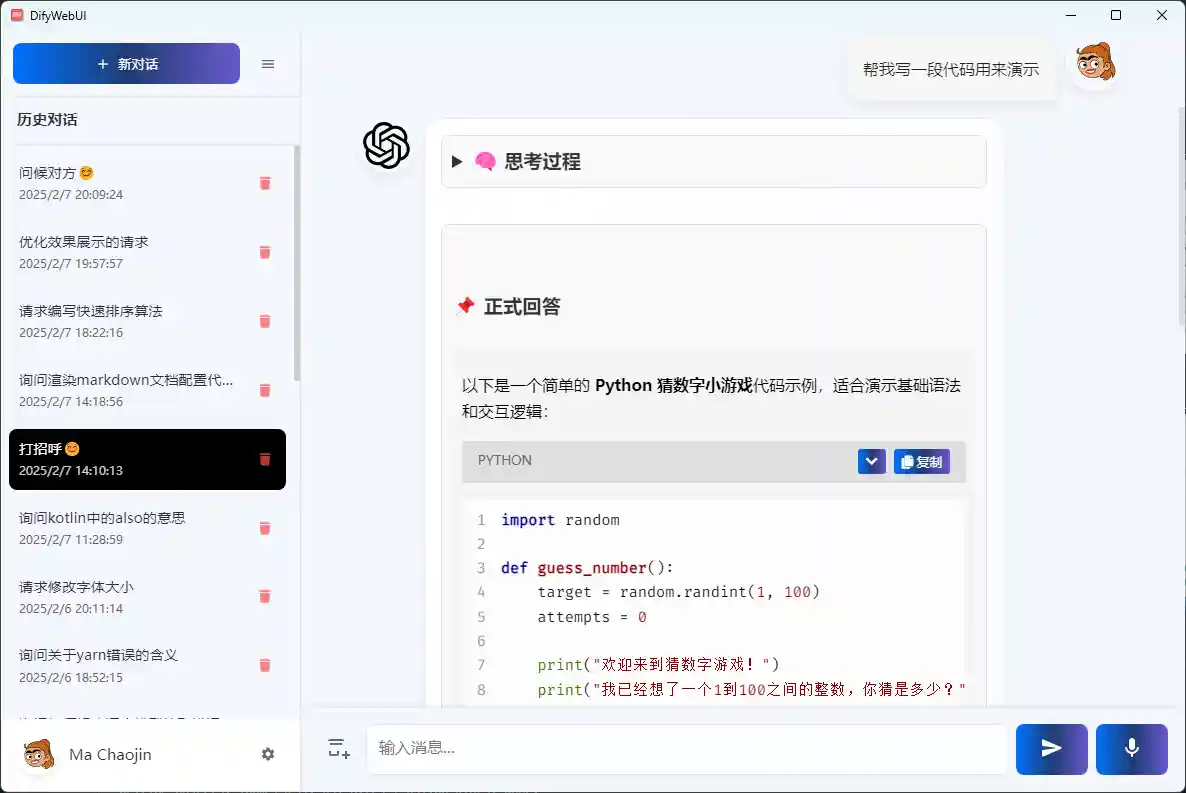
Task: Click the PYTHON language label
Action: [x=505, y=460]
